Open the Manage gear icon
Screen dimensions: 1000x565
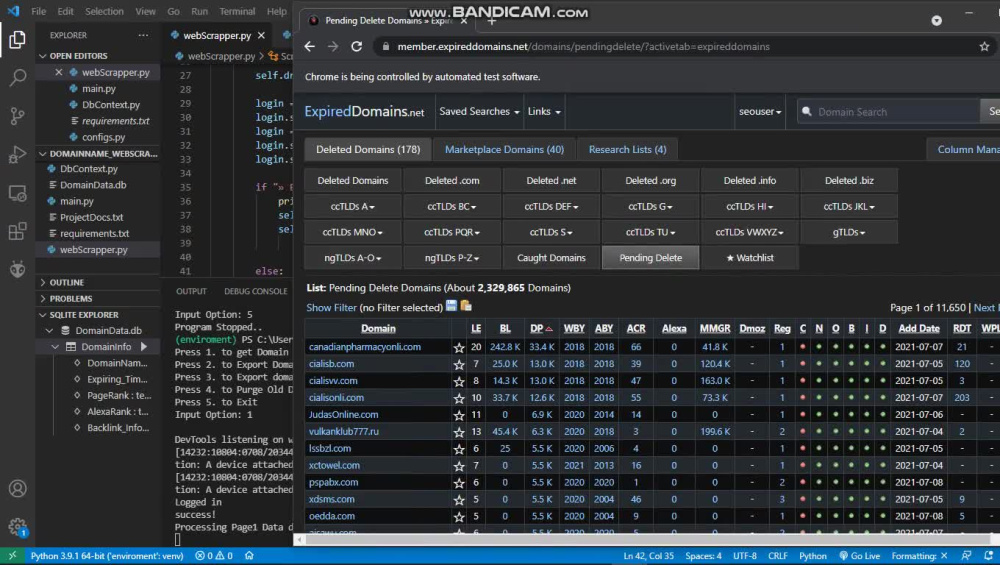click(17, 527)
